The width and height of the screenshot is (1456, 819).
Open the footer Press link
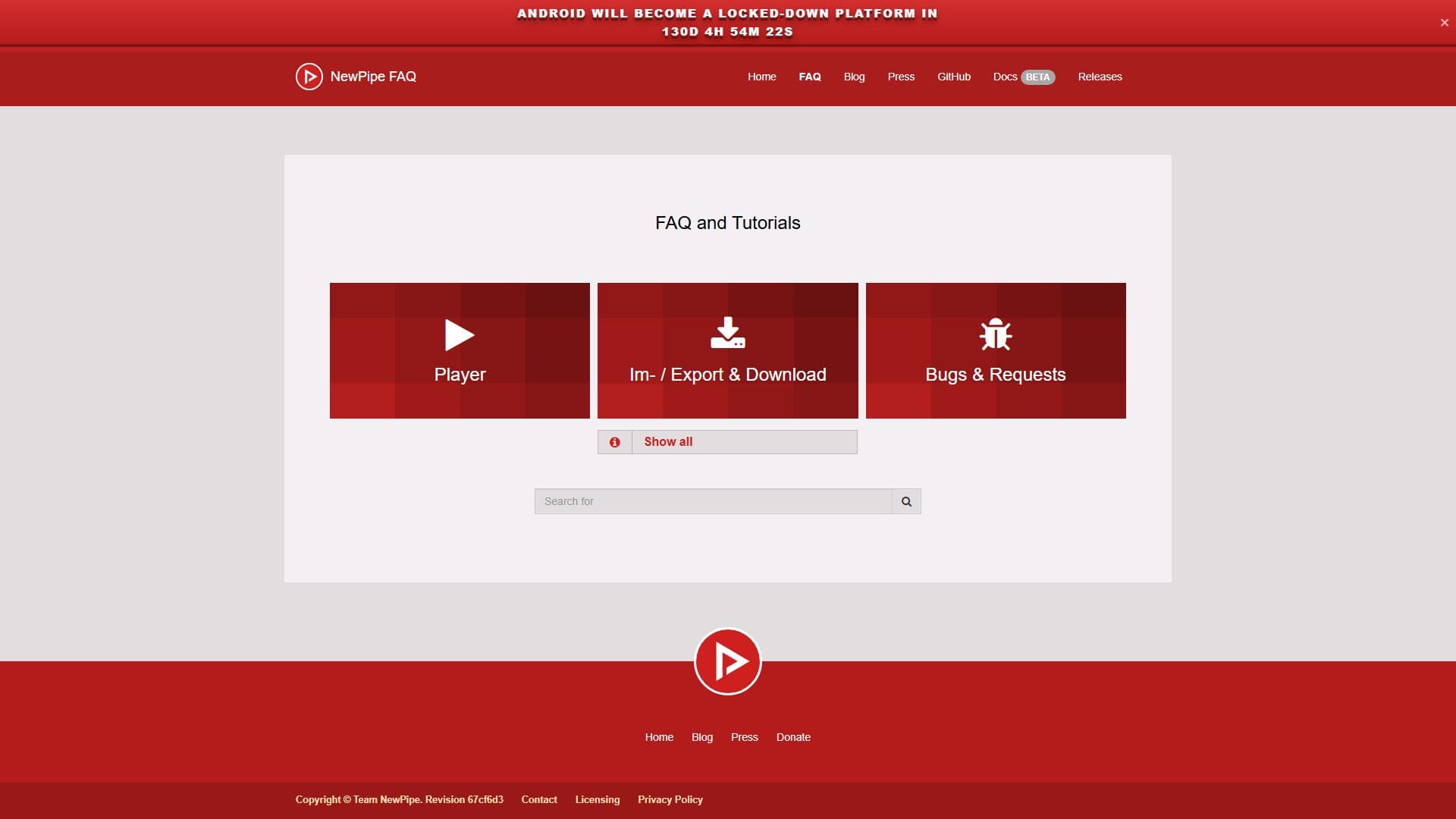point(745,737)
